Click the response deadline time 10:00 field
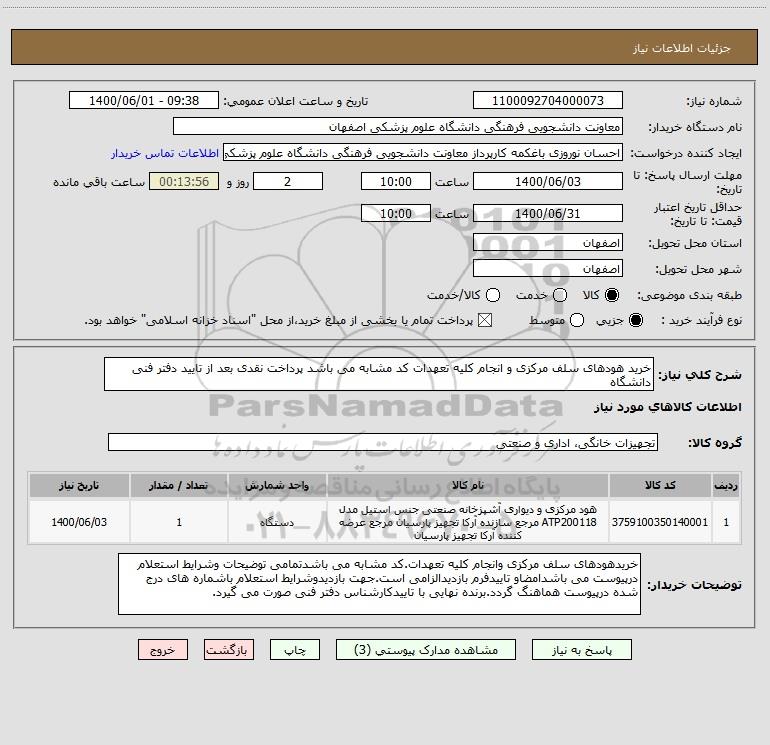Viewport: 770px width, 745px height. (396, 181)
